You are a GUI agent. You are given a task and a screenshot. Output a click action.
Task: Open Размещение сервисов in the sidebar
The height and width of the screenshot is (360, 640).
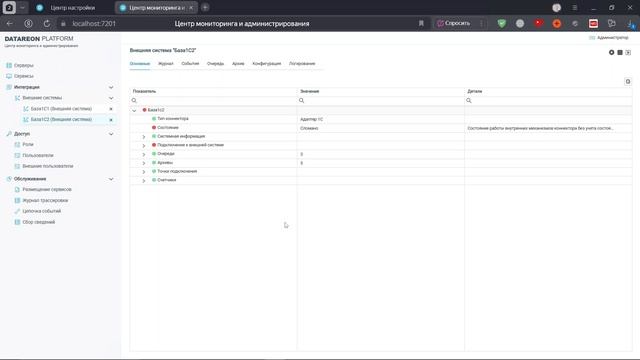[x=47, y=189]
